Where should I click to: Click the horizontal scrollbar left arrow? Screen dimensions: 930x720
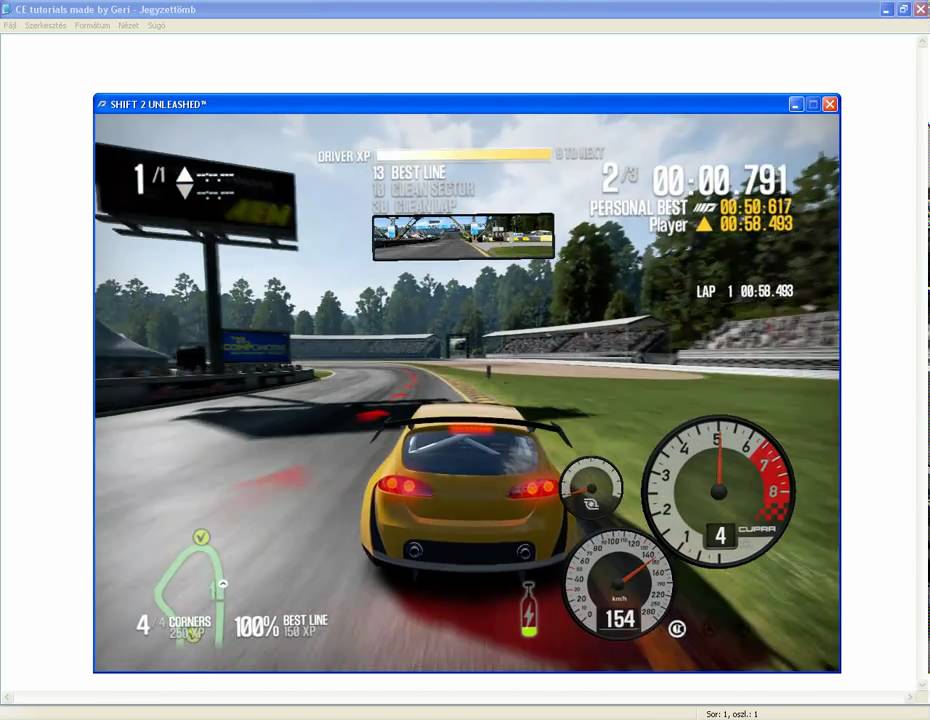click(x=7, y=697)
